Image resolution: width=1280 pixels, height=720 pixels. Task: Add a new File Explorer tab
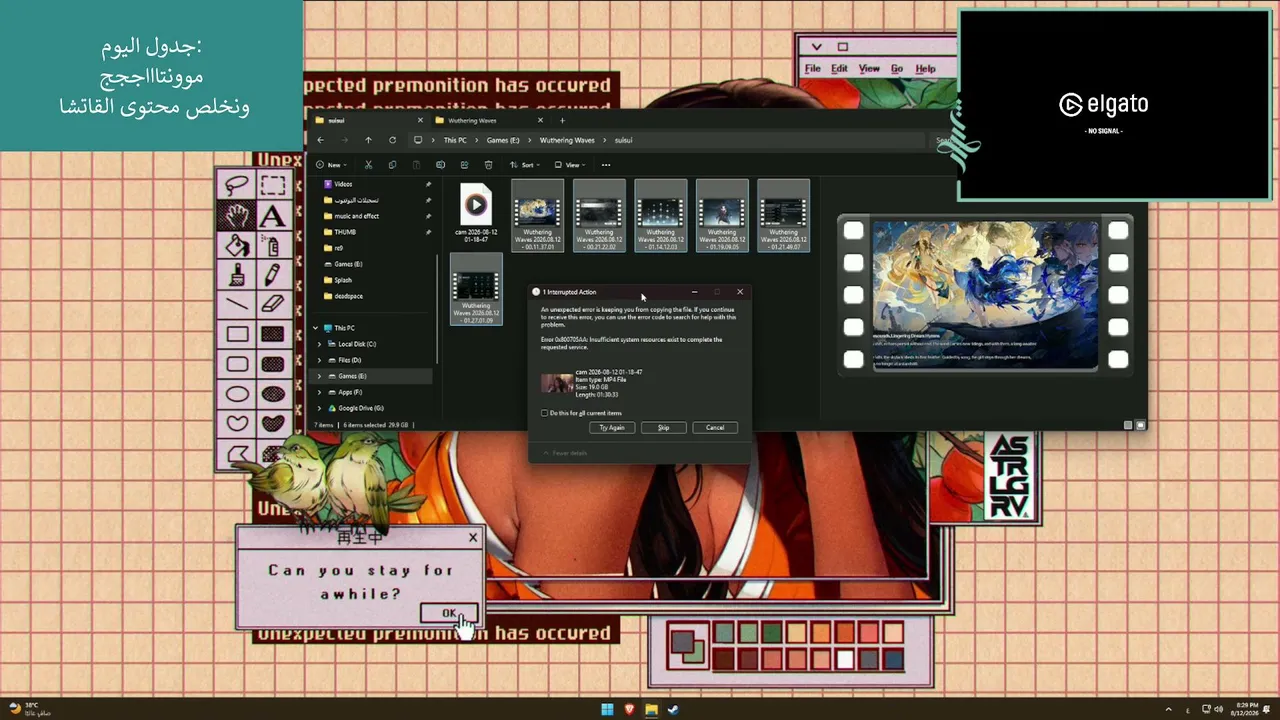coord(562,120)
